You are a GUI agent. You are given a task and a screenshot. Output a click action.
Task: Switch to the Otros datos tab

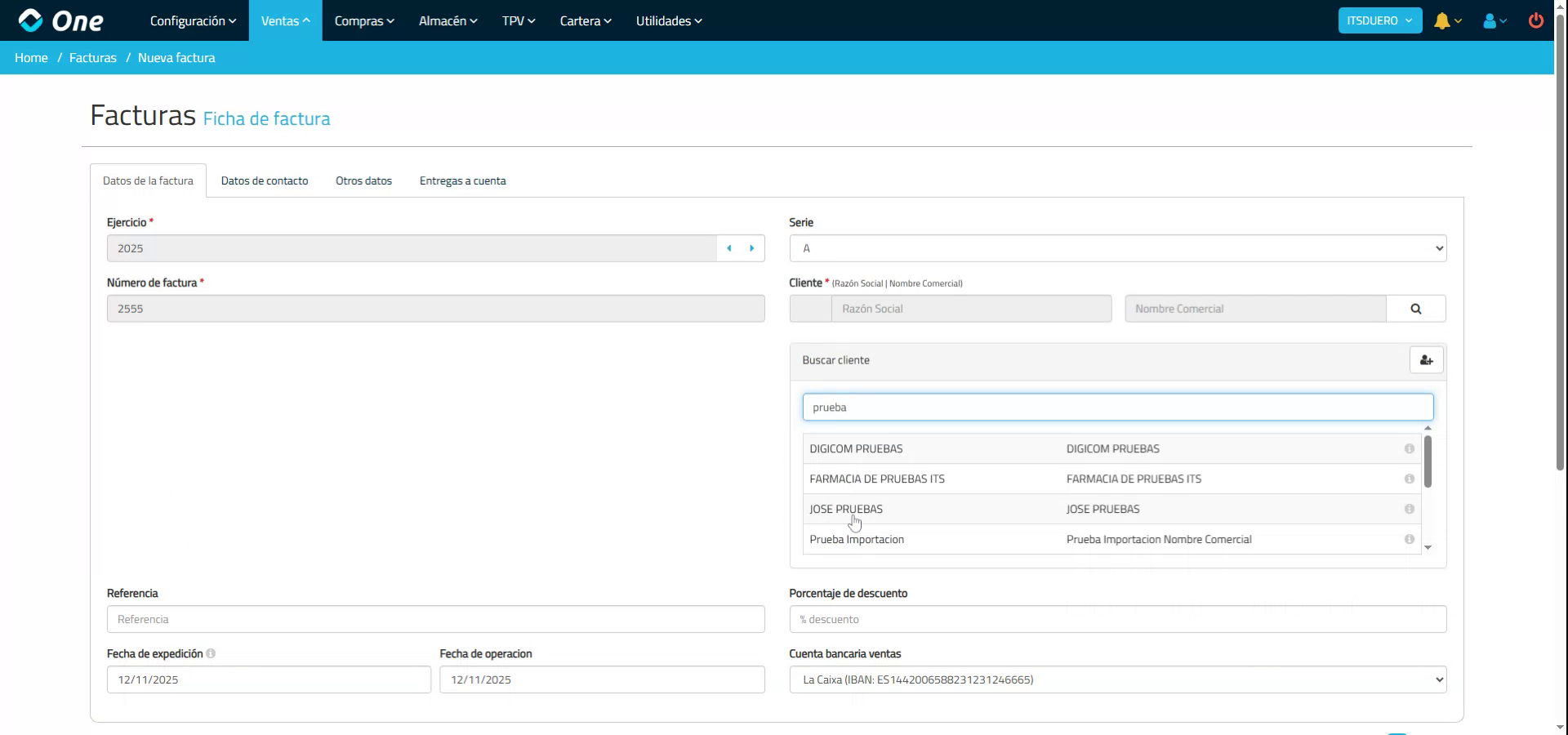(x=363, y=180)
